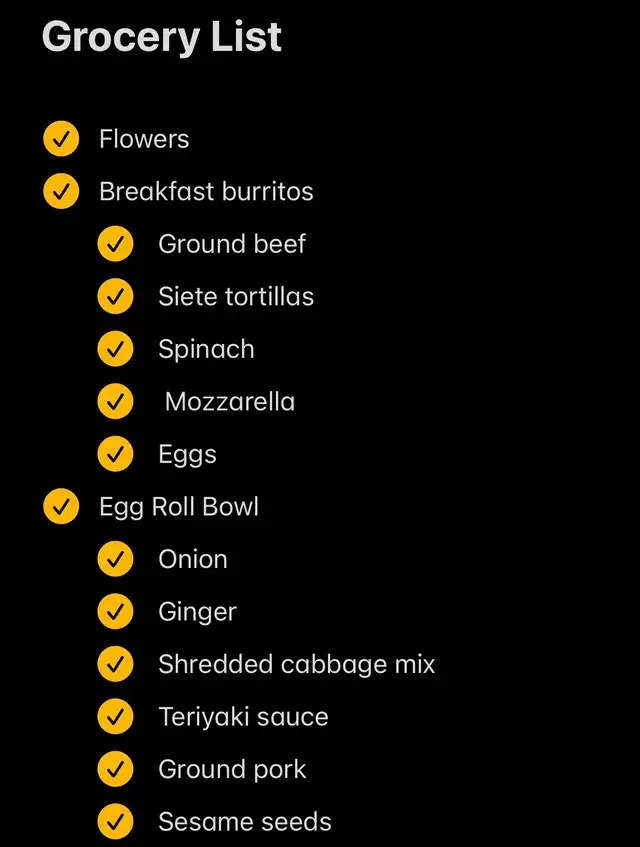
Task: Toggle the Ground beef checkbox
Action: coord(116,244)
